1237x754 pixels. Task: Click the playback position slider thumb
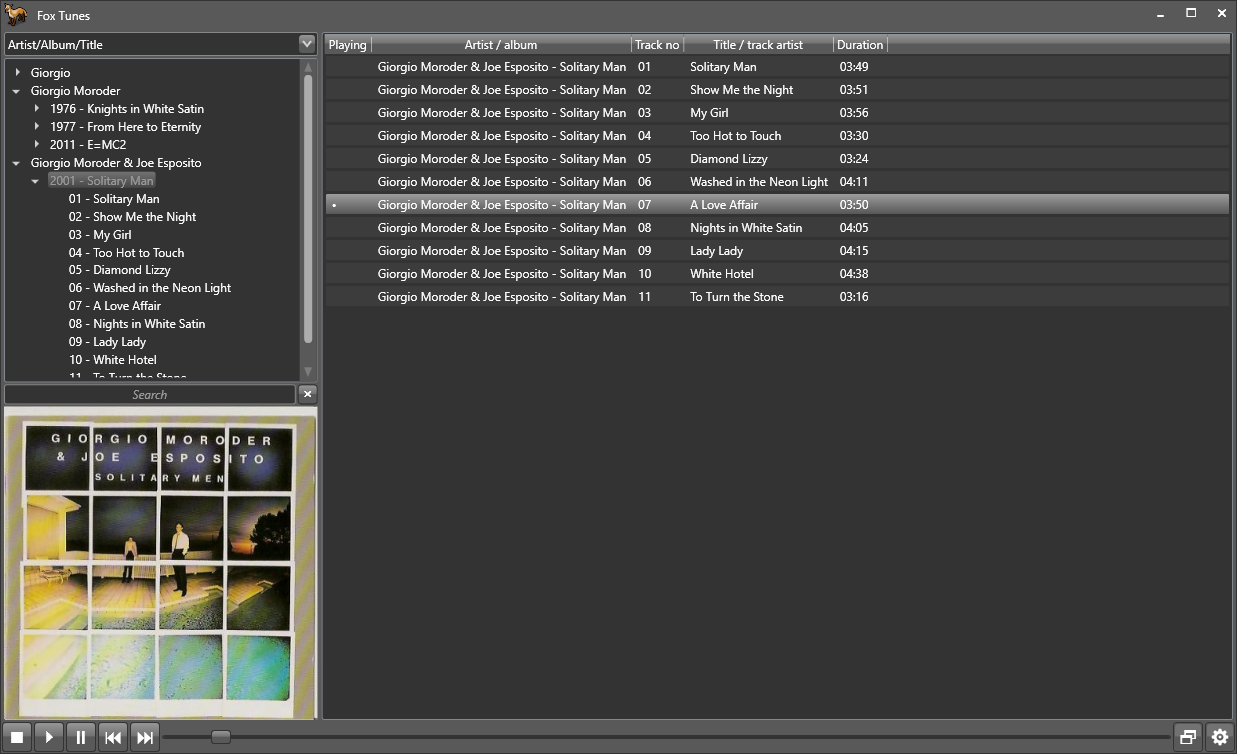coord(221,737)
